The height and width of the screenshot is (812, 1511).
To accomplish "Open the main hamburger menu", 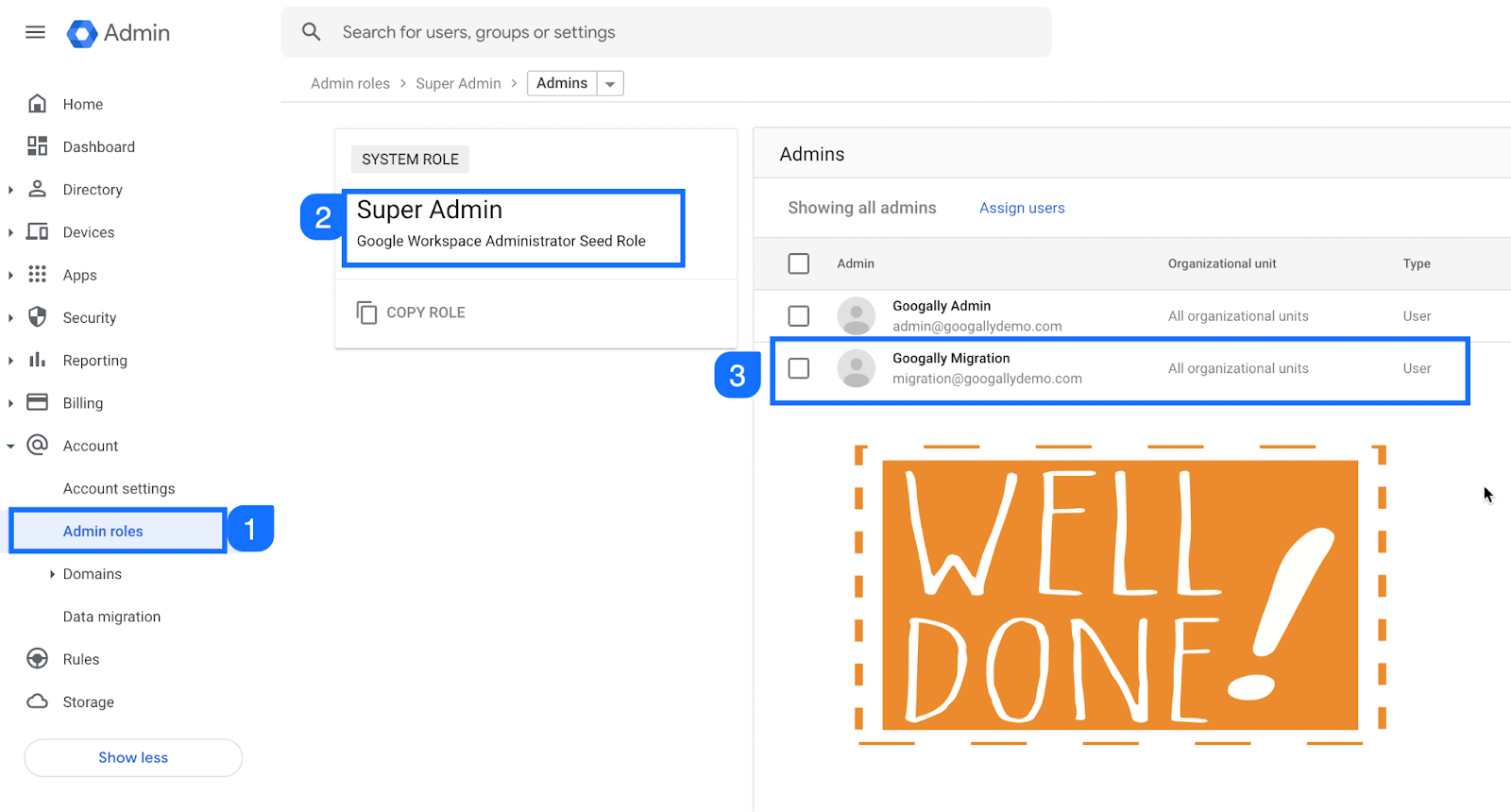I will (35, 32).
